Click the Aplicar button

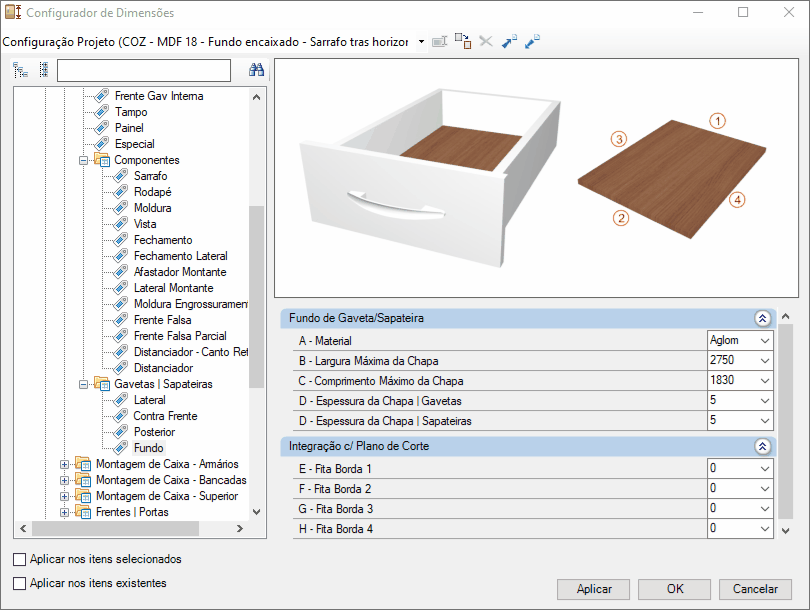click(594, 589)
